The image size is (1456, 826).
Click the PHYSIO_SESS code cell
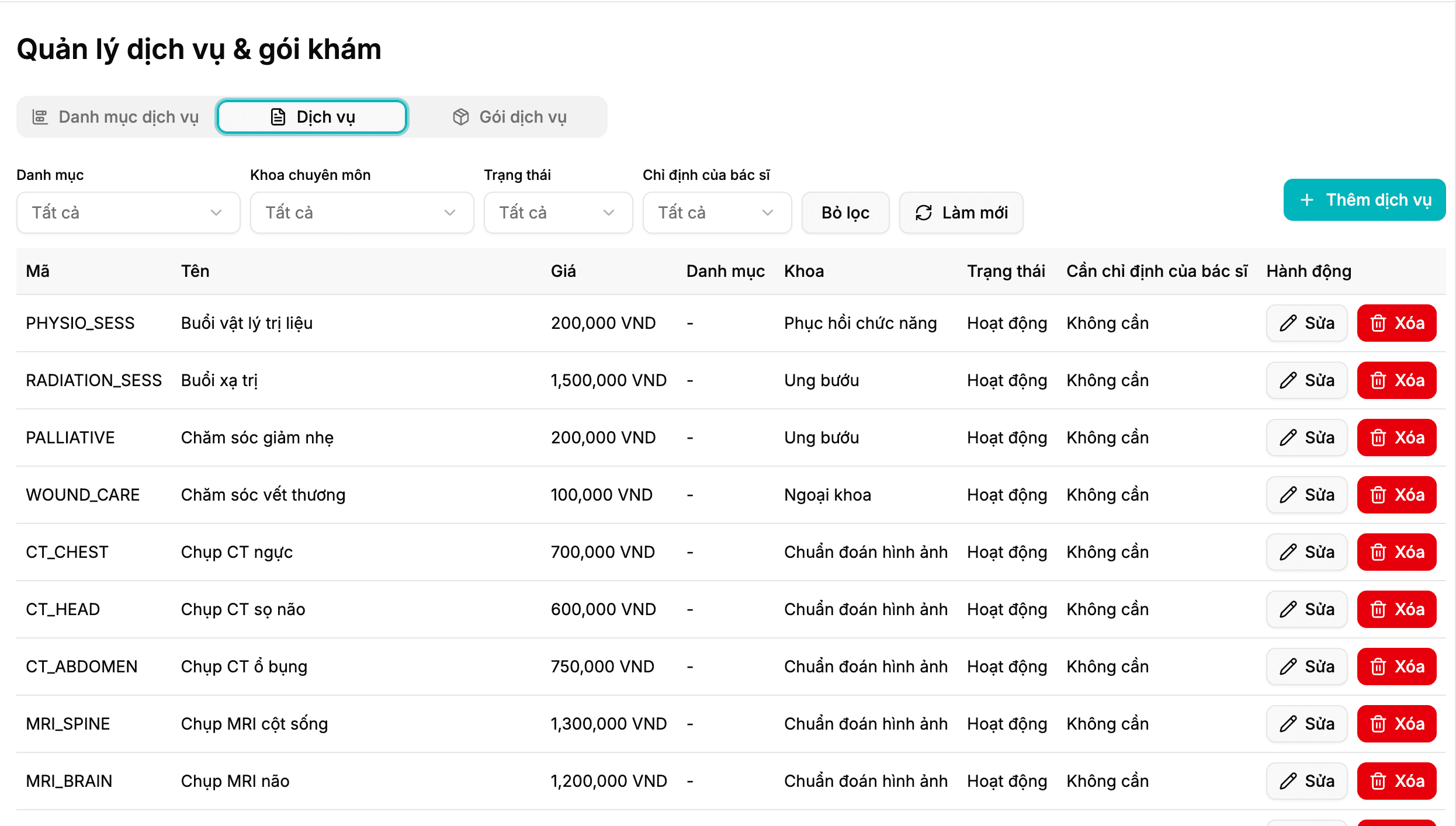(80, 323)
